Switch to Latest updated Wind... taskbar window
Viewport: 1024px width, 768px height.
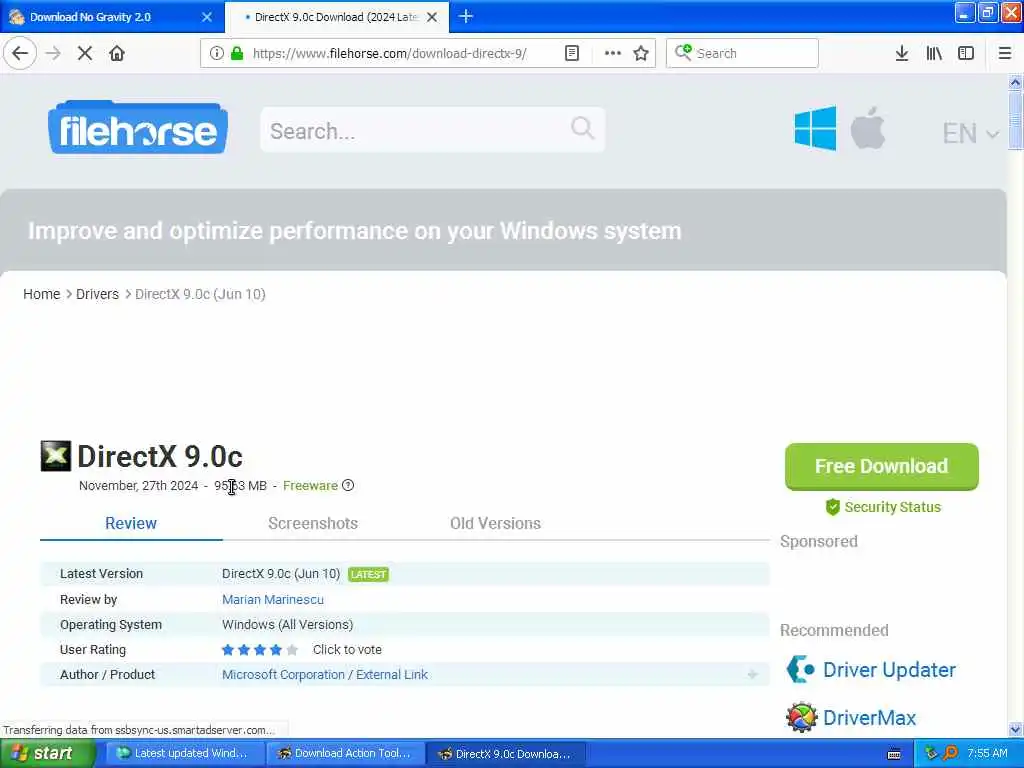185,753
